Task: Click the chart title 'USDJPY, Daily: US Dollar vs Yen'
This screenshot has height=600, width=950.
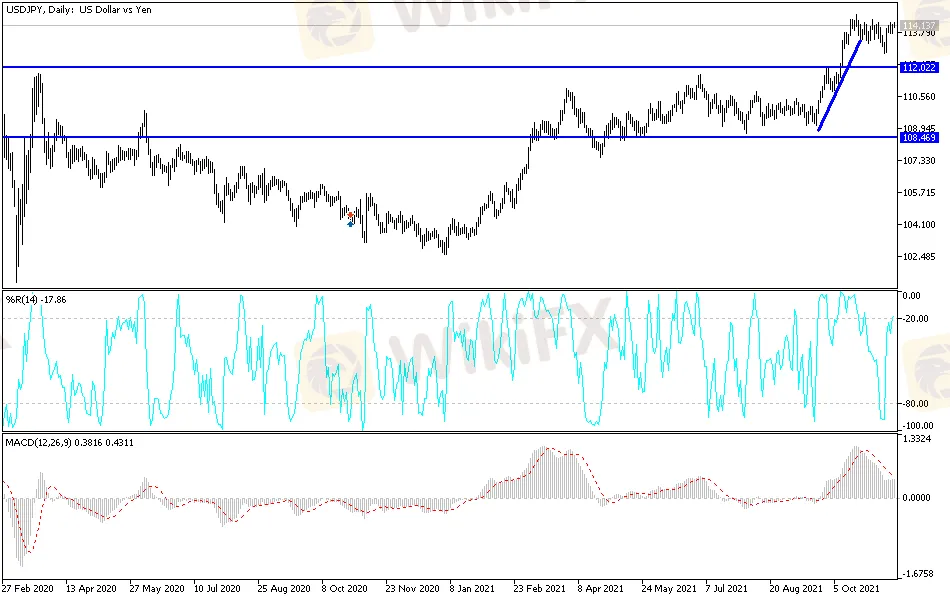Action: tap(79, 10)
